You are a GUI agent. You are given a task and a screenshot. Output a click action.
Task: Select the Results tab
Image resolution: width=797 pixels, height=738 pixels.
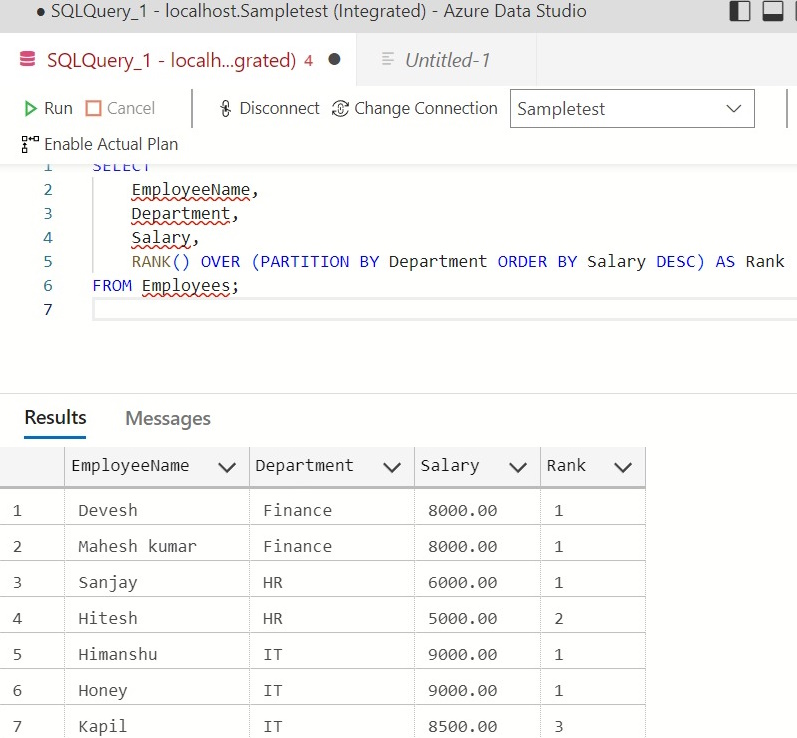pos(55,417)
